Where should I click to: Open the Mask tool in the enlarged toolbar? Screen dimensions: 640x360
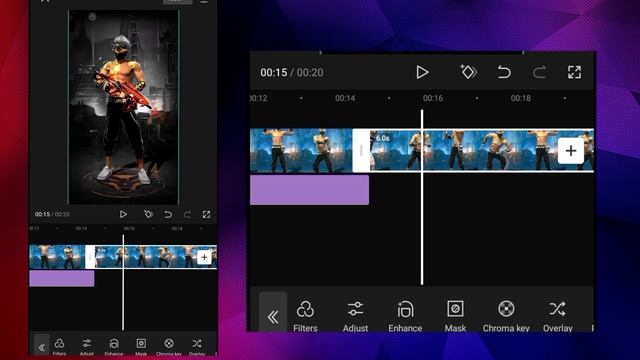click(x=455, y=316)
